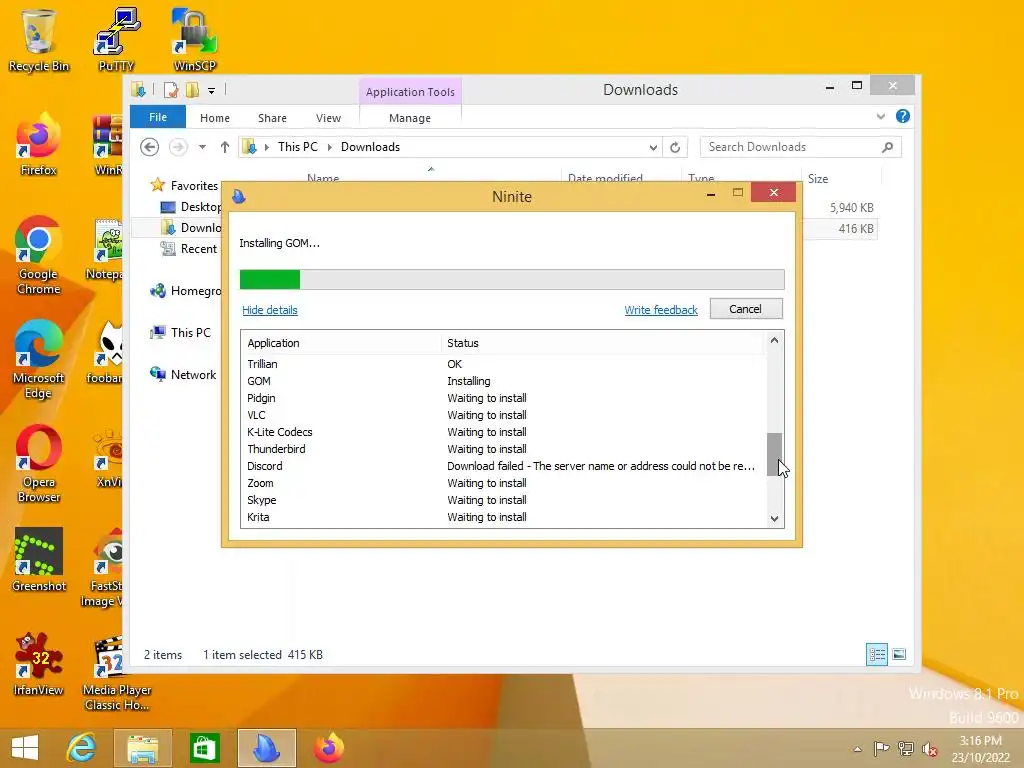The image size is (1024, 768).
Task: Open Google Chrome desktop shortcut
Action: click(38, 255)
